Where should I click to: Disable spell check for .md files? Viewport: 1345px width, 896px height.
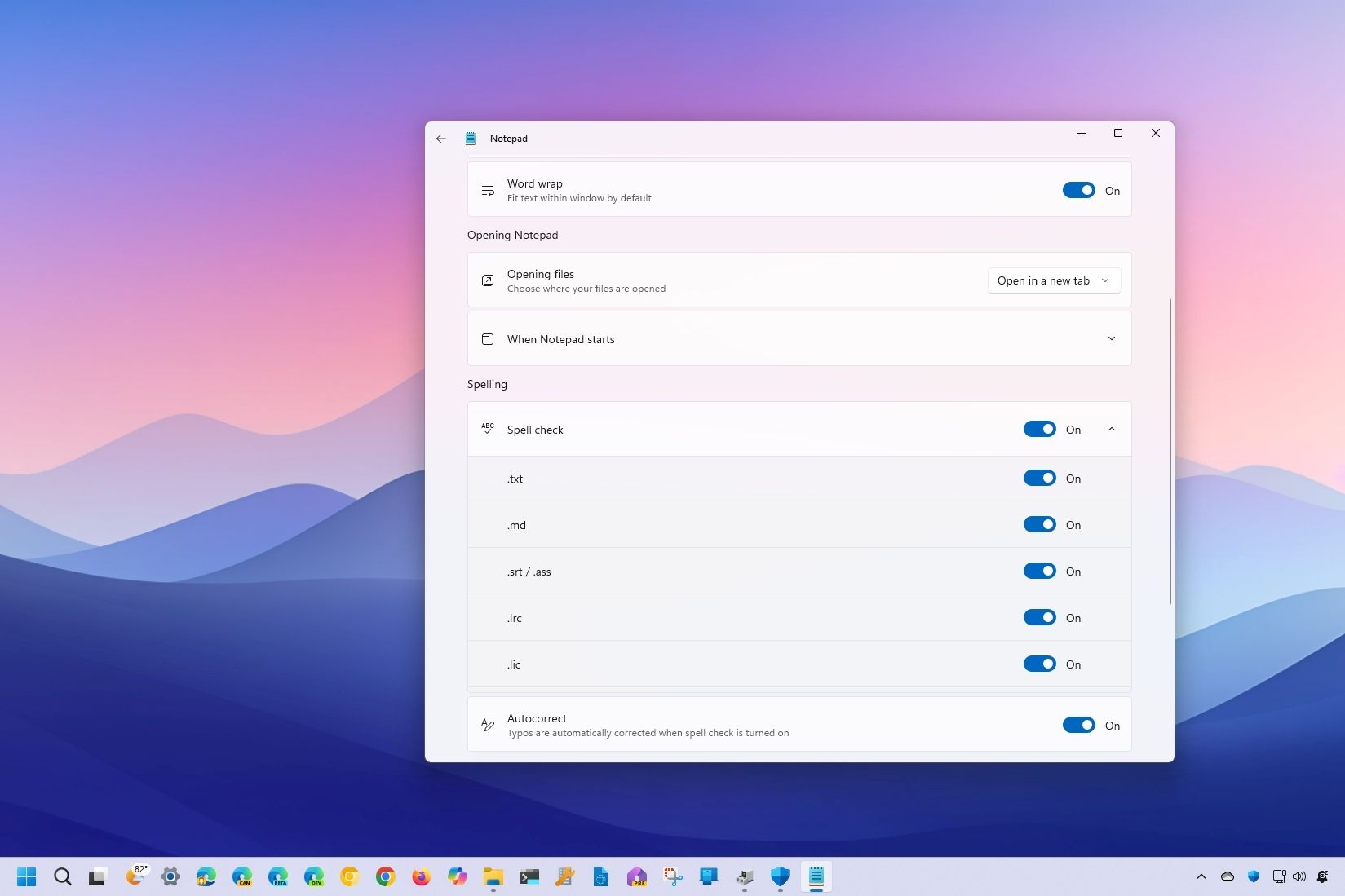(1039, 524)
